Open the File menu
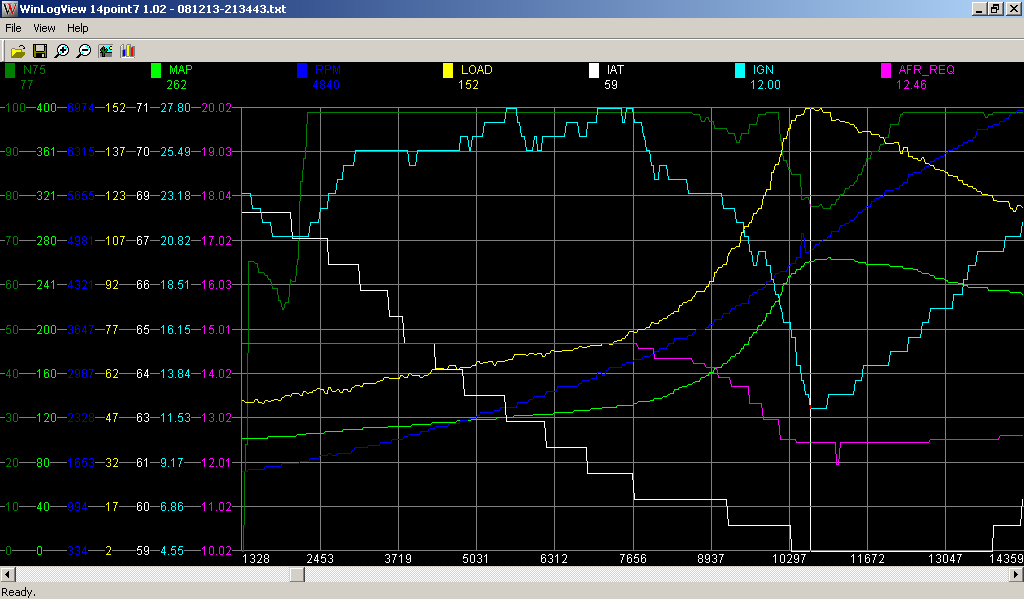 pyautogui.click(x=14, y=28)
